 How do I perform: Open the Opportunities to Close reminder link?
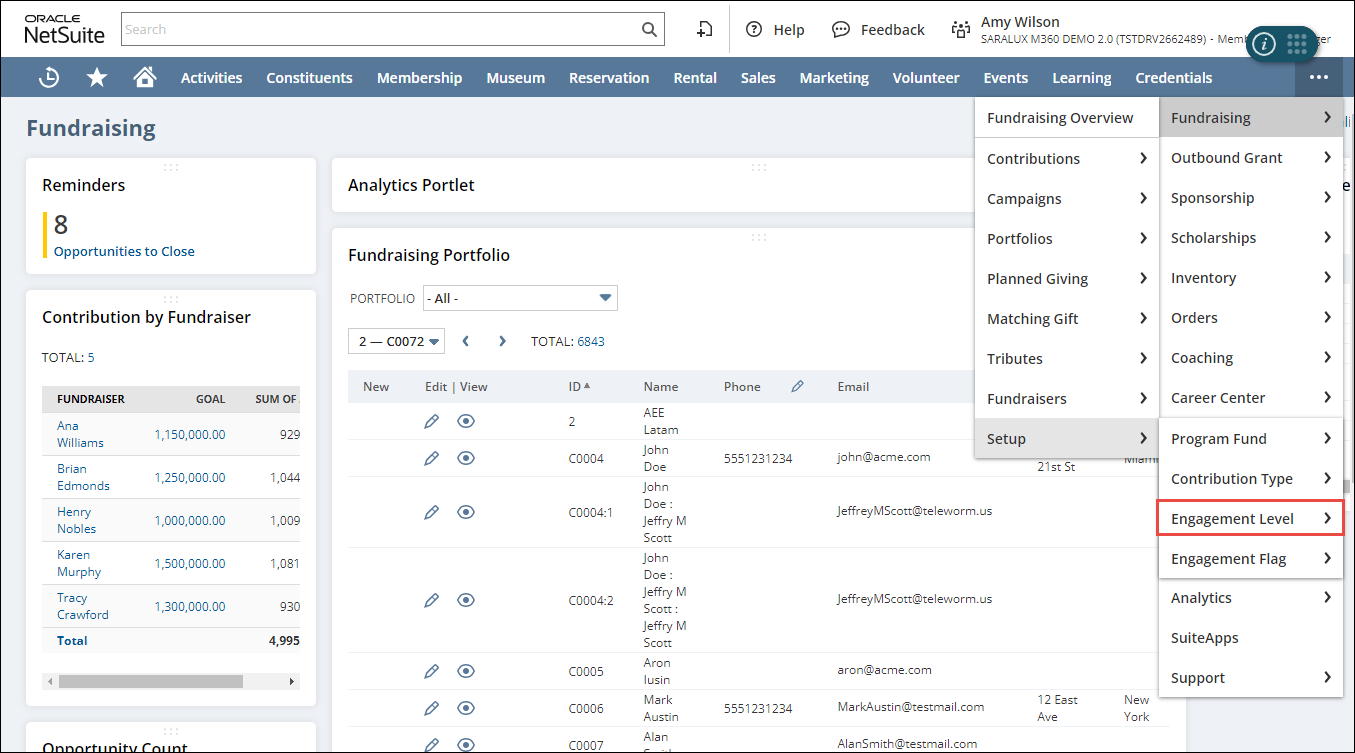click(124, 252)
